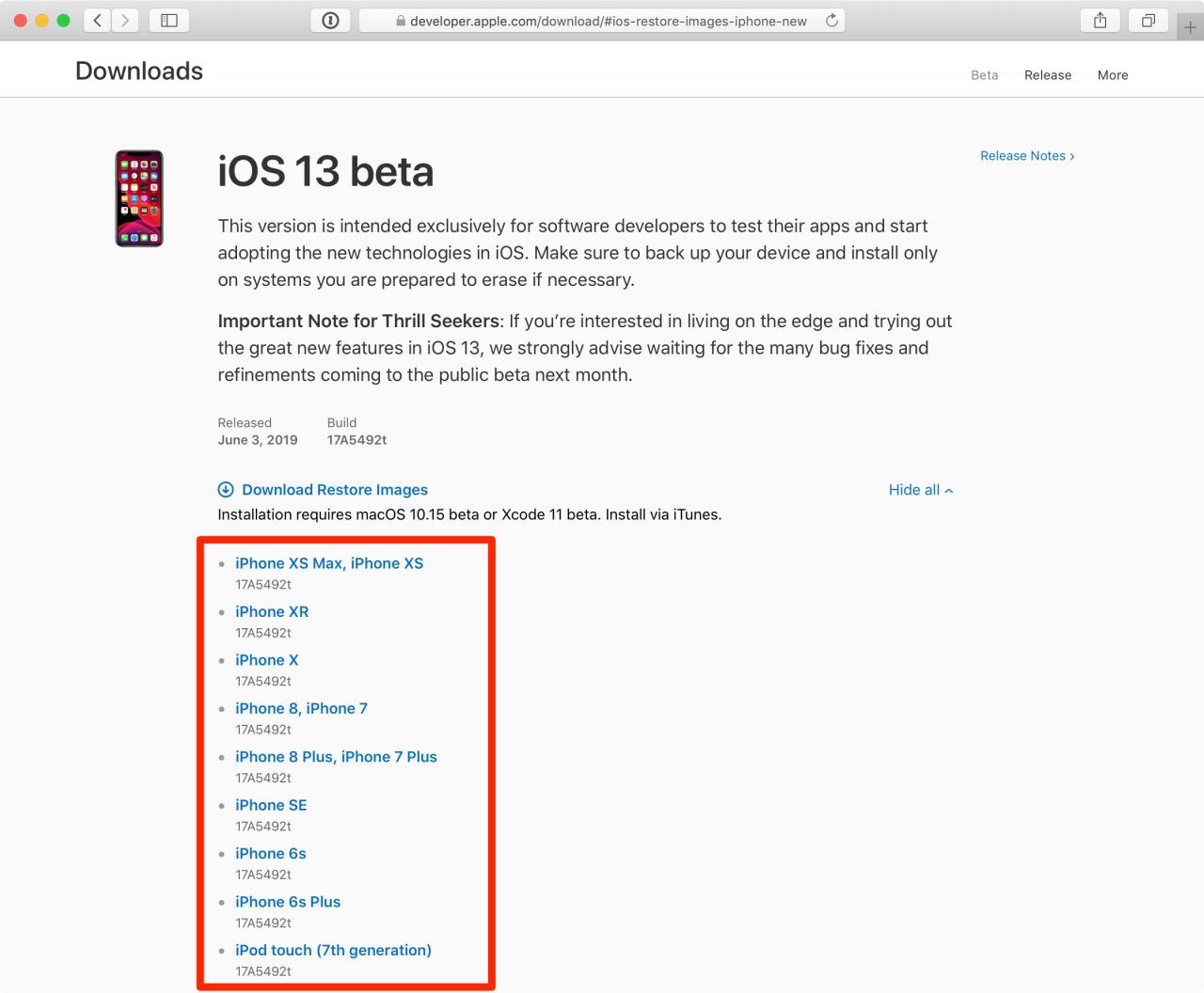Screen dimensions: 1204x993
Task: Download the iPhone XR restore image
Action: [x=272, y=611]
